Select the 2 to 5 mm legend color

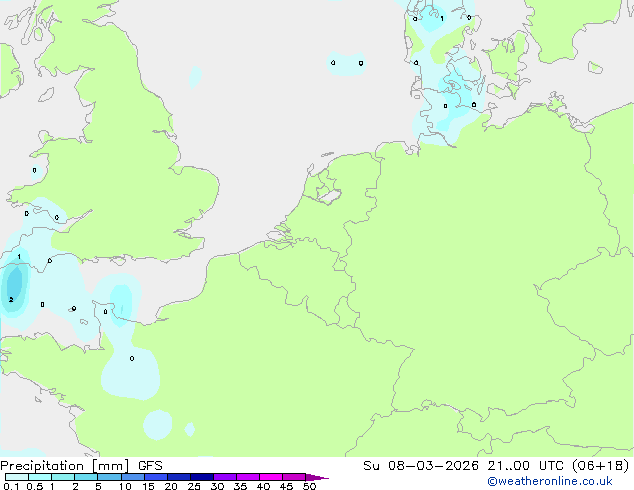click(86, 477)
